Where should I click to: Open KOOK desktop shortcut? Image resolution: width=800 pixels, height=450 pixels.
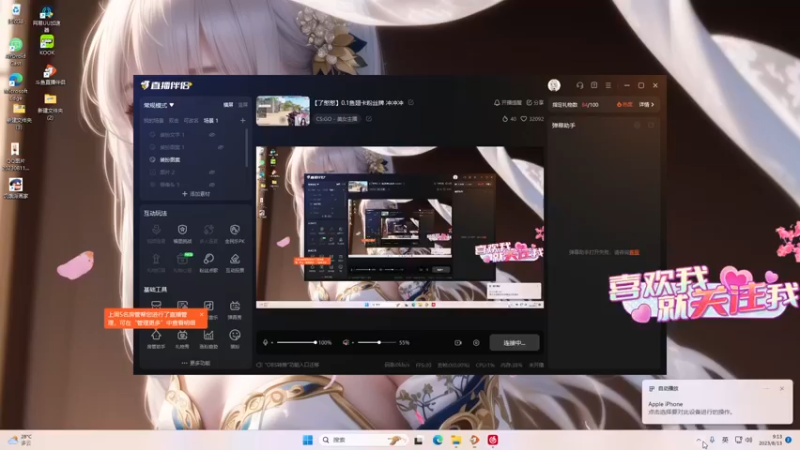click(x=47, y=44)
